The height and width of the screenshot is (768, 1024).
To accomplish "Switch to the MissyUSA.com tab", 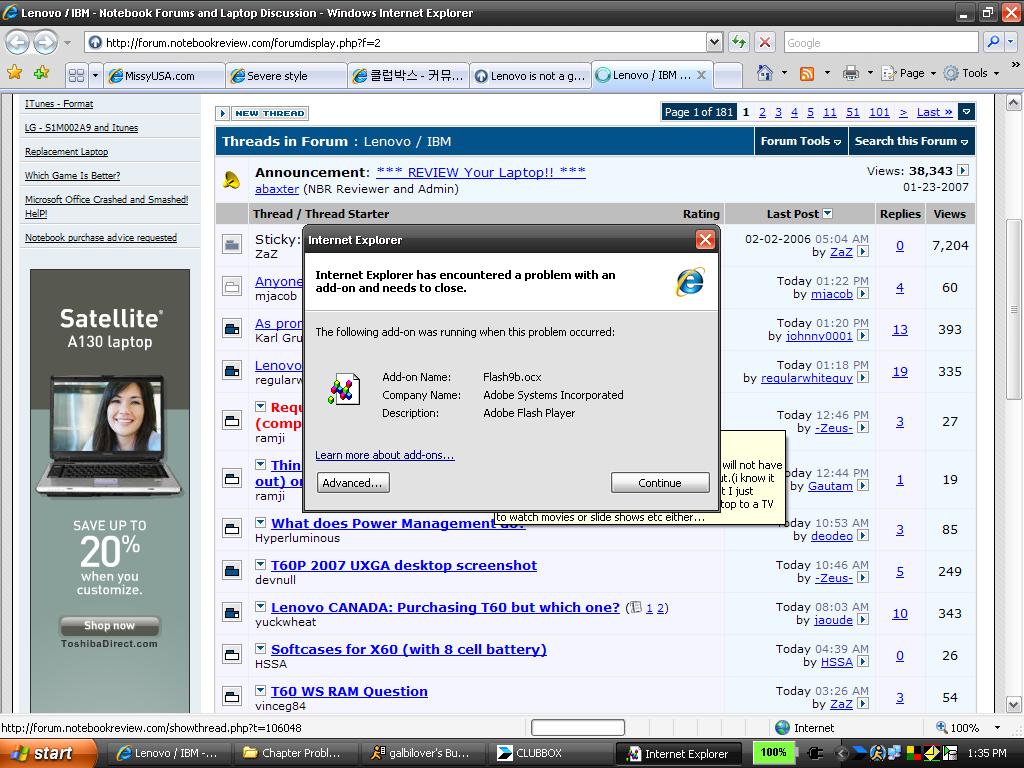I will tap(165, 76).
